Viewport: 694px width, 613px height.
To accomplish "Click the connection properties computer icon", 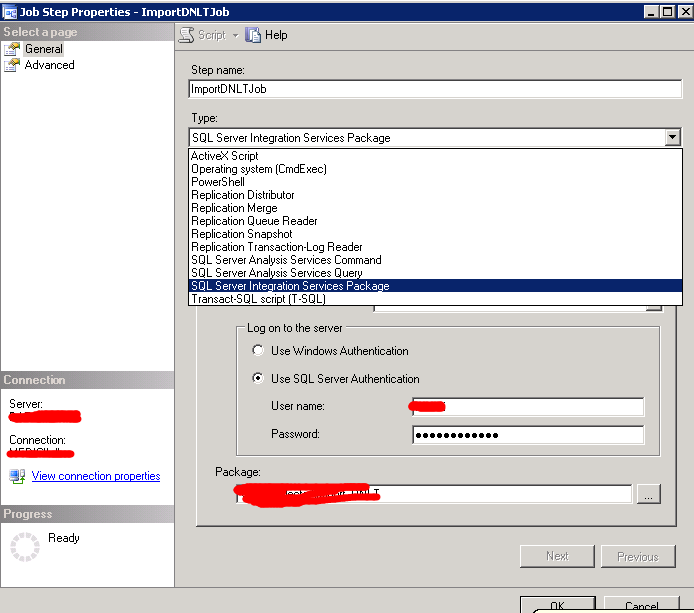I will [x=17, y=476].
